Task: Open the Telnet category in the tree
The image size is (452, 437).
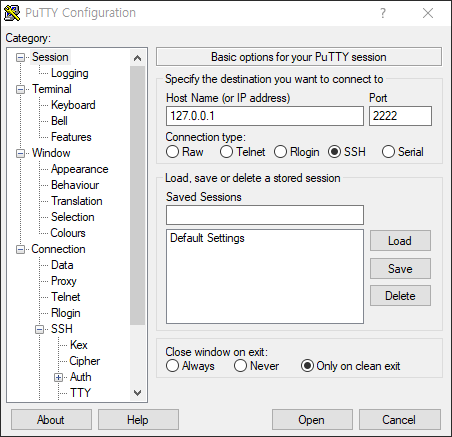Action: (66, 297)
